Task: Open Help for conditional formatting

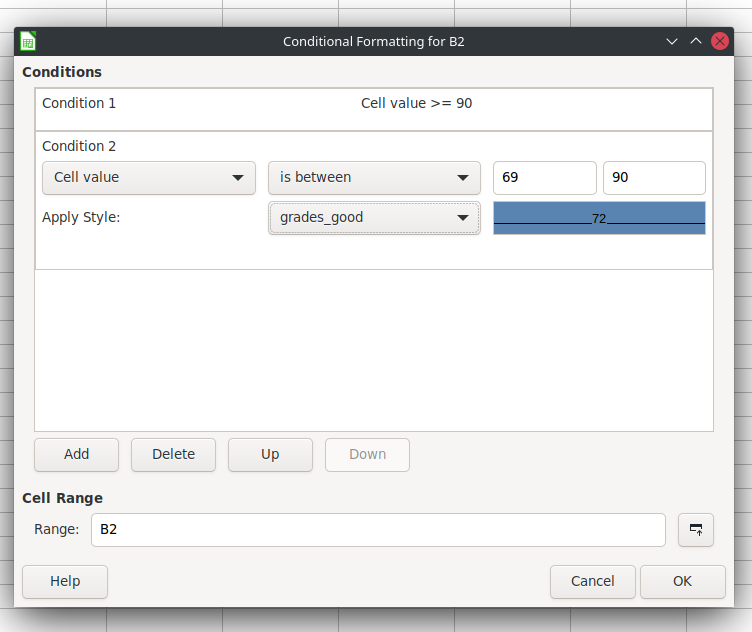Action: tap(65, 582)
